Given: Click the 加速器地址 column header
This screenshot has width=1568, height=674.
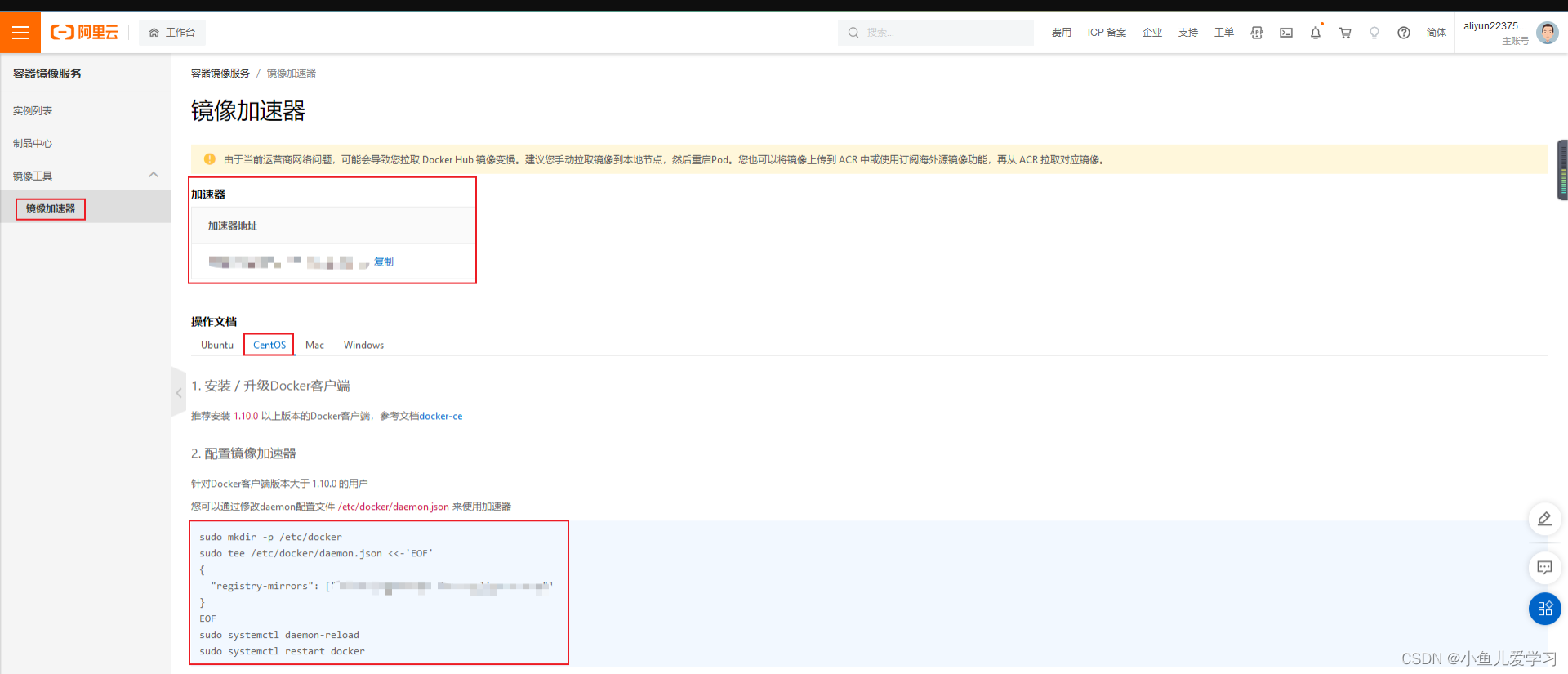Looking at the screenshot, I should [x=233, y=226].
